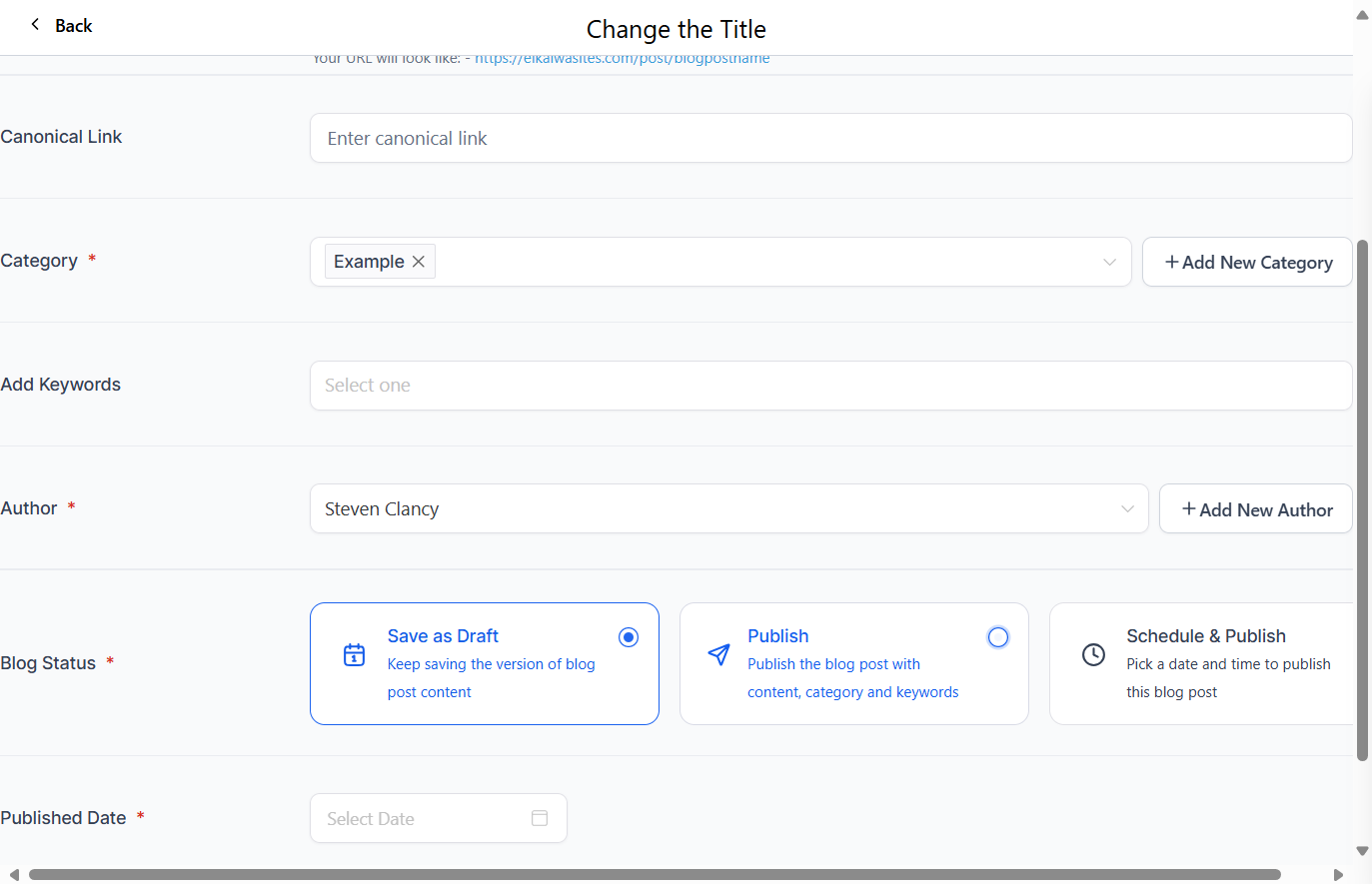Click the plus icon on Add New Category

(1171, 262)
